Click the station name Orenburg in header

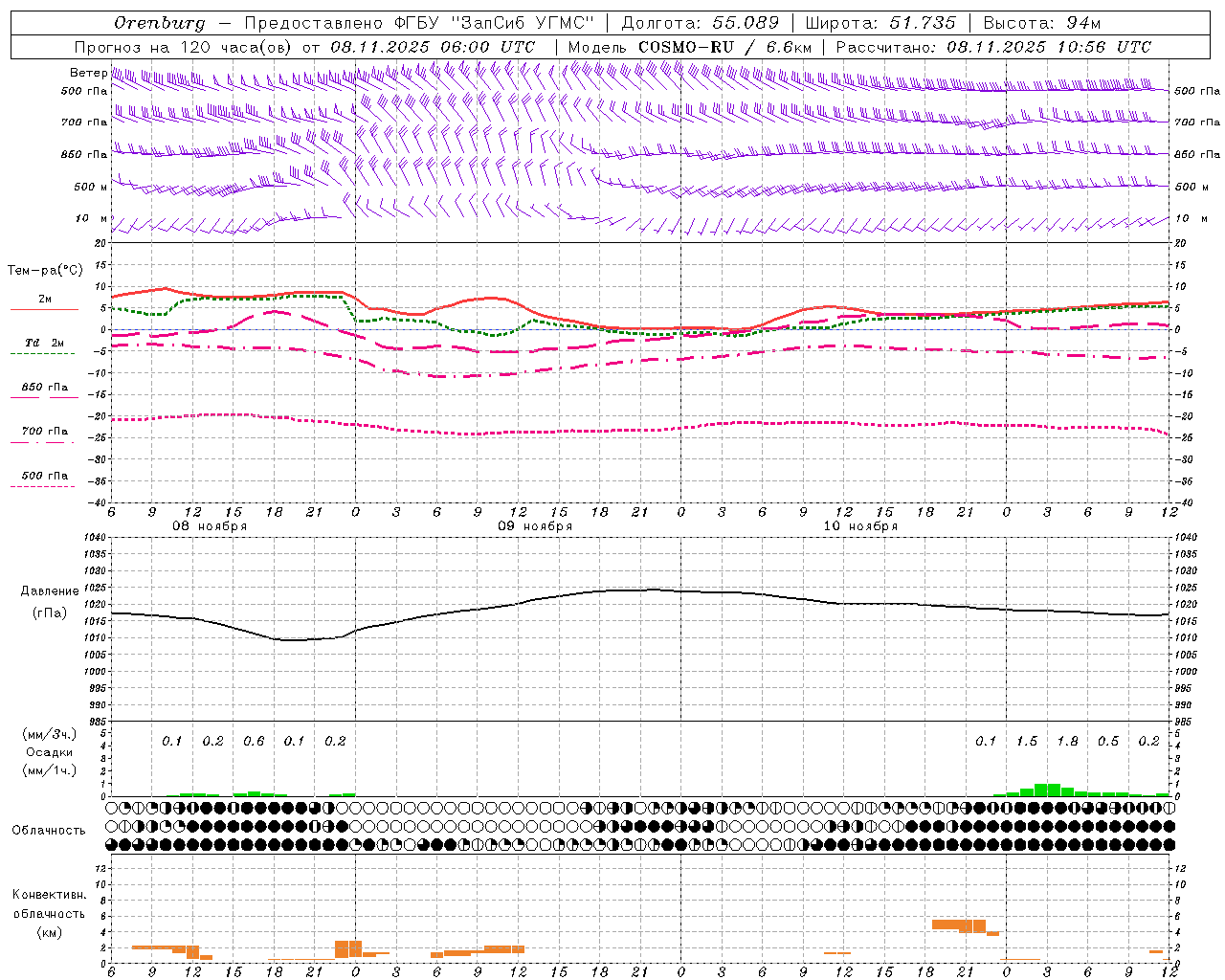[x=160, y=23]
